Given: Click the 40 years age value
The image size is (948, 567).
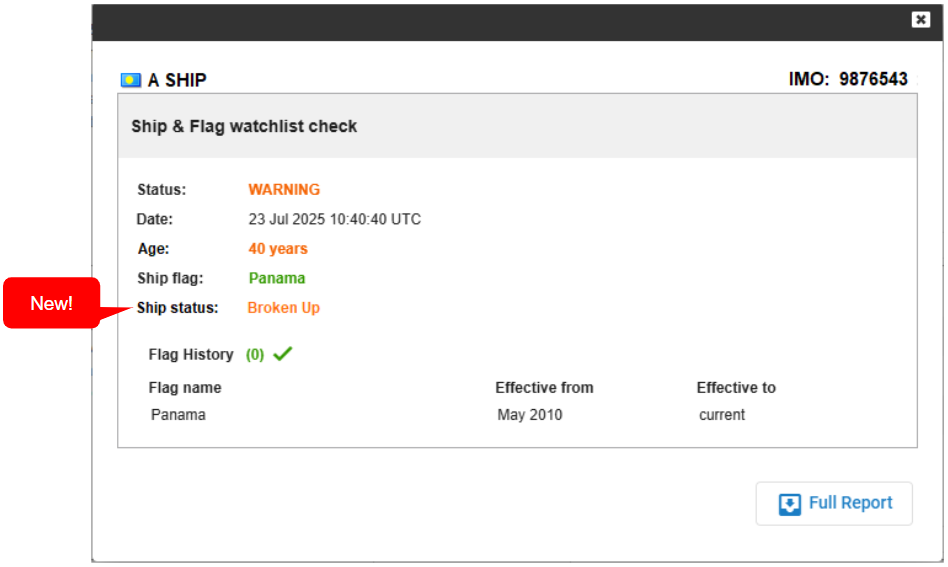Looking at the screenshot, I should pyautogui.click(x=278, y=249).
